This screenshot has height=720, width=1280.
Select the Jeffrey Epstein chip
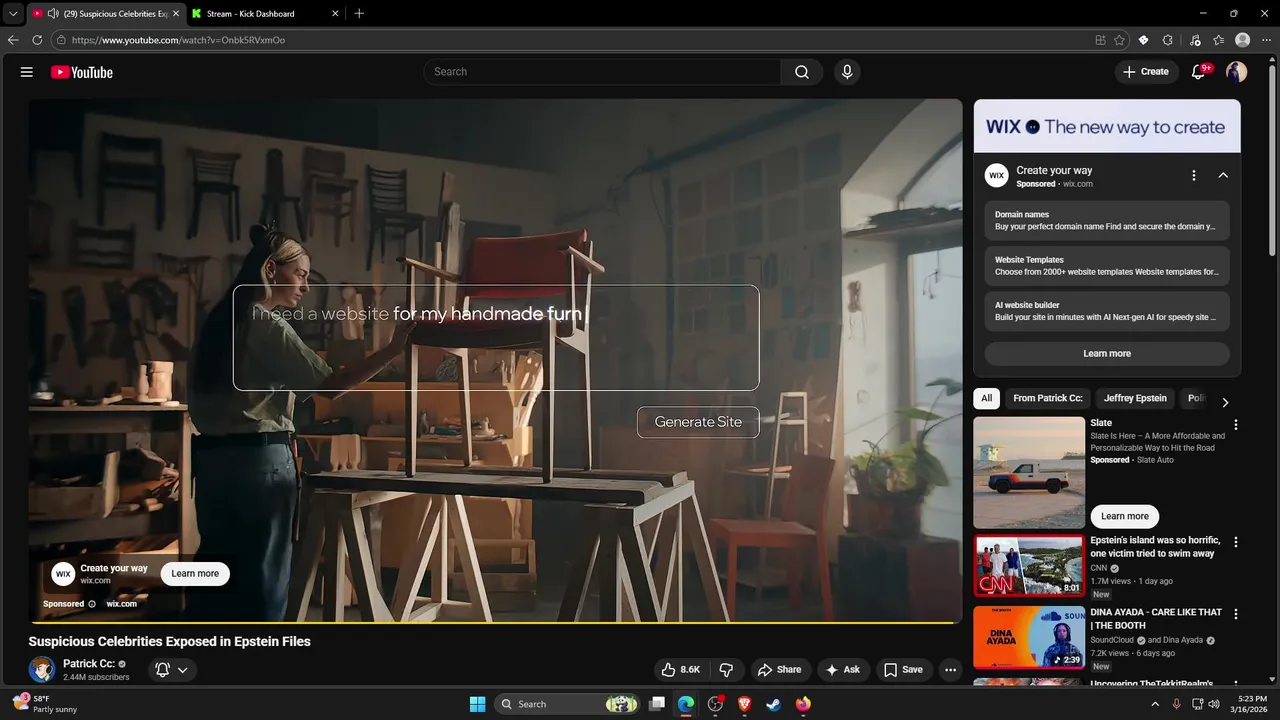[x=1135, y=398]
